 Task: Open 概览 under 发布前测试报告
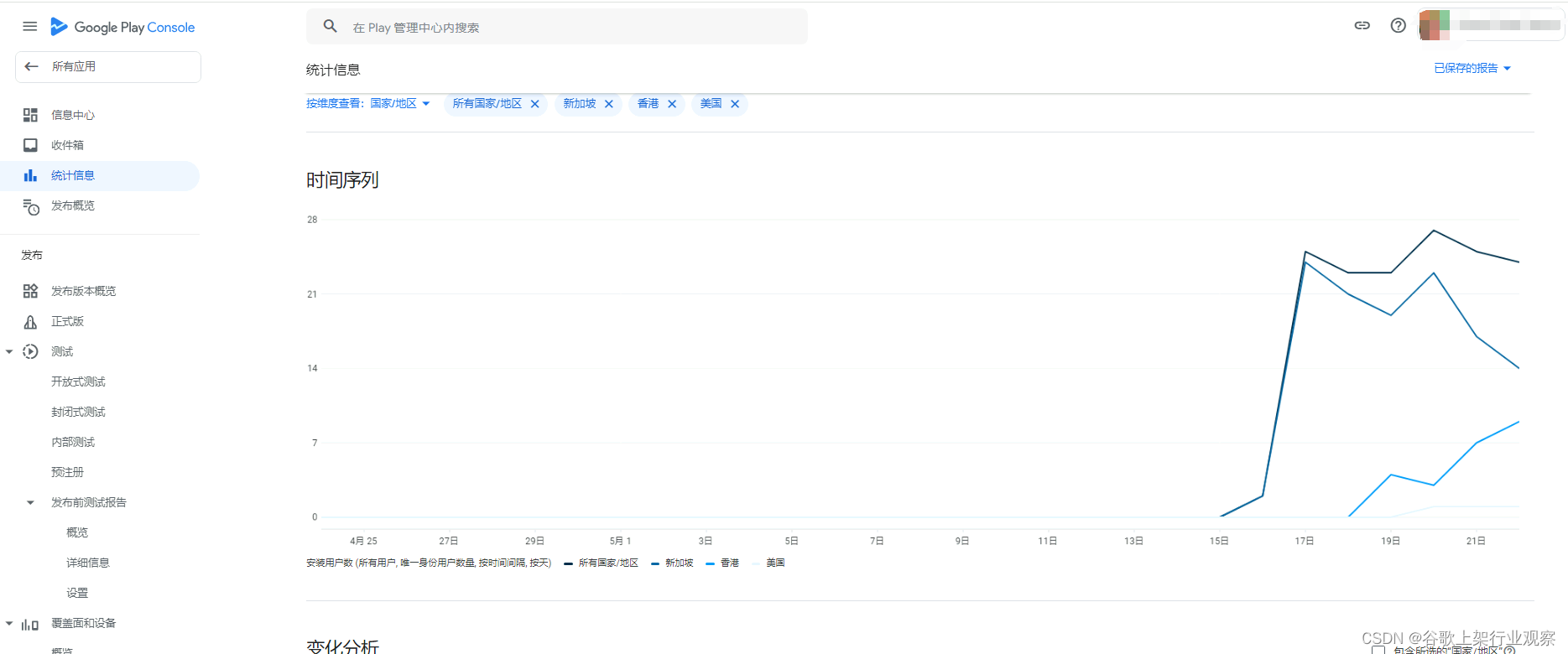[77, 532]
